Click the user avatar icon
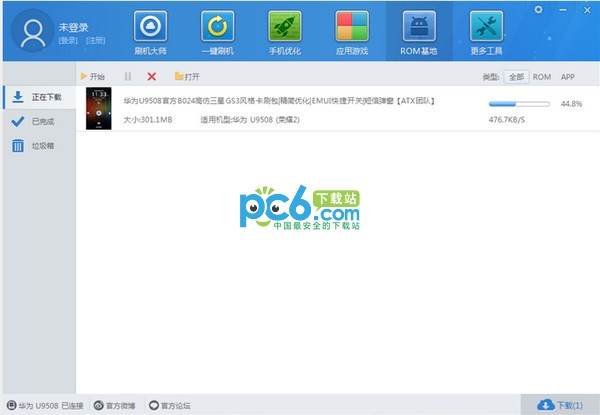This screenshot has height=415, width=600. pyautogui.click(x=33, y=32)
